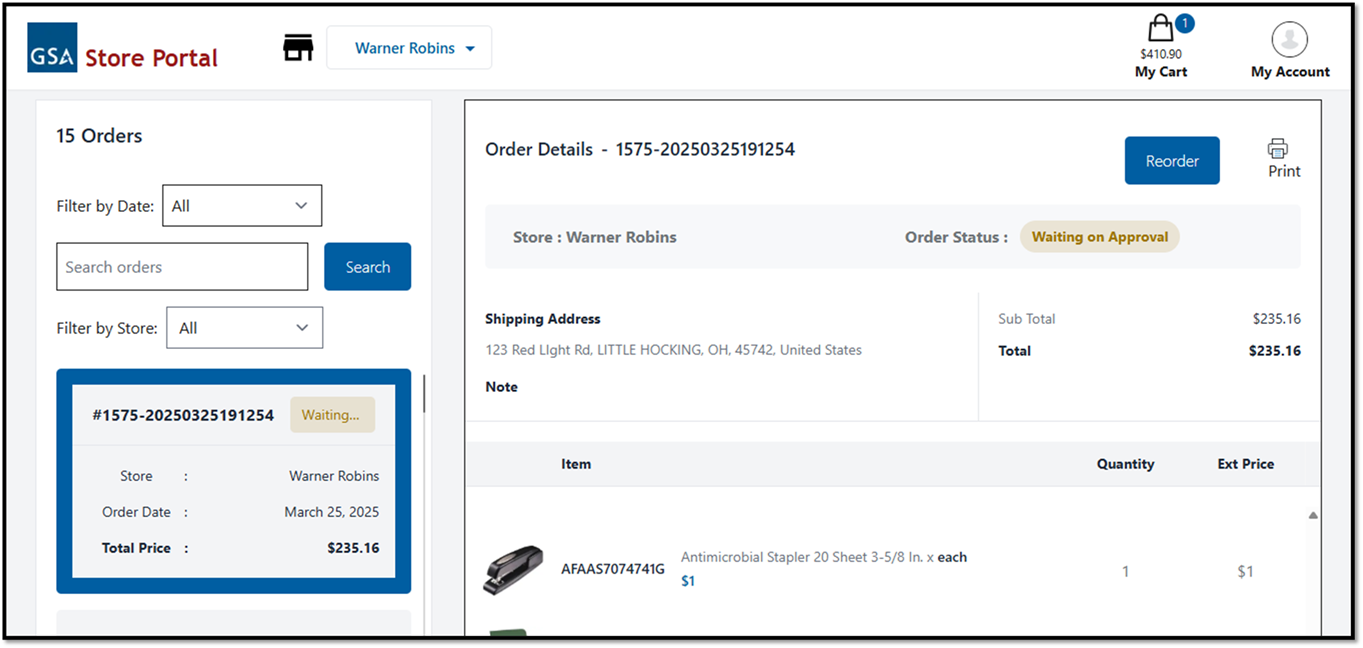Open the Filter by Date dropdown

tap(242, 206)
